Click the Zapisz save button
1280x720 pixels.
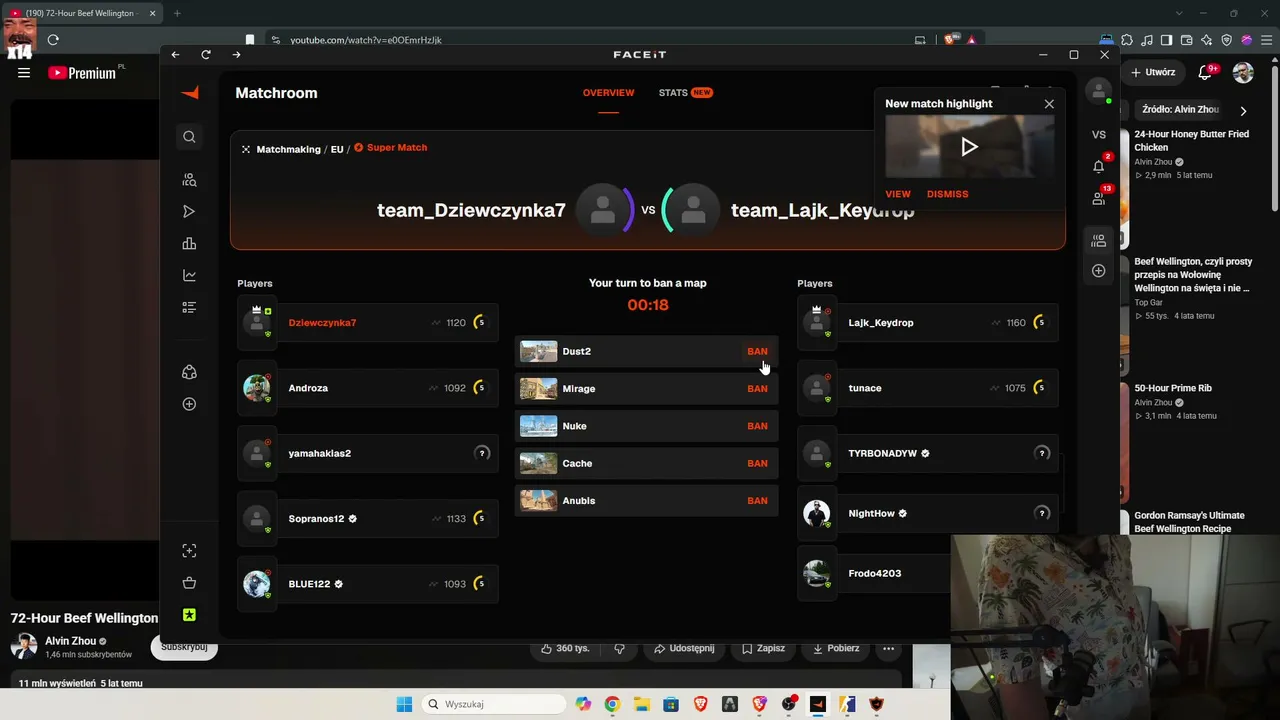click(763, 648)
